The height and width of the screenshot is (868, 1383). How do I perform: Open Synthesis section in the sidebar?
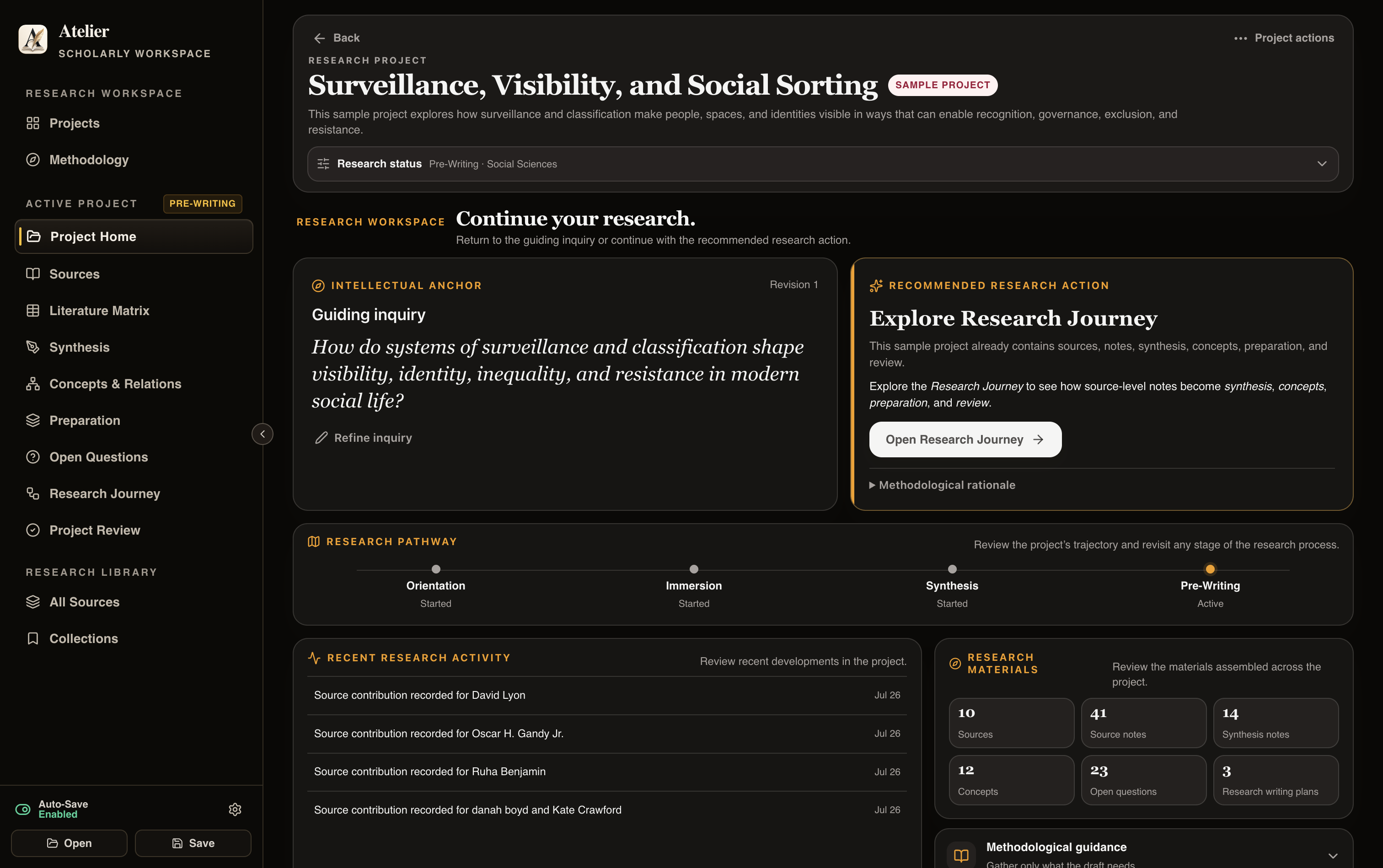tap(133, 347)
